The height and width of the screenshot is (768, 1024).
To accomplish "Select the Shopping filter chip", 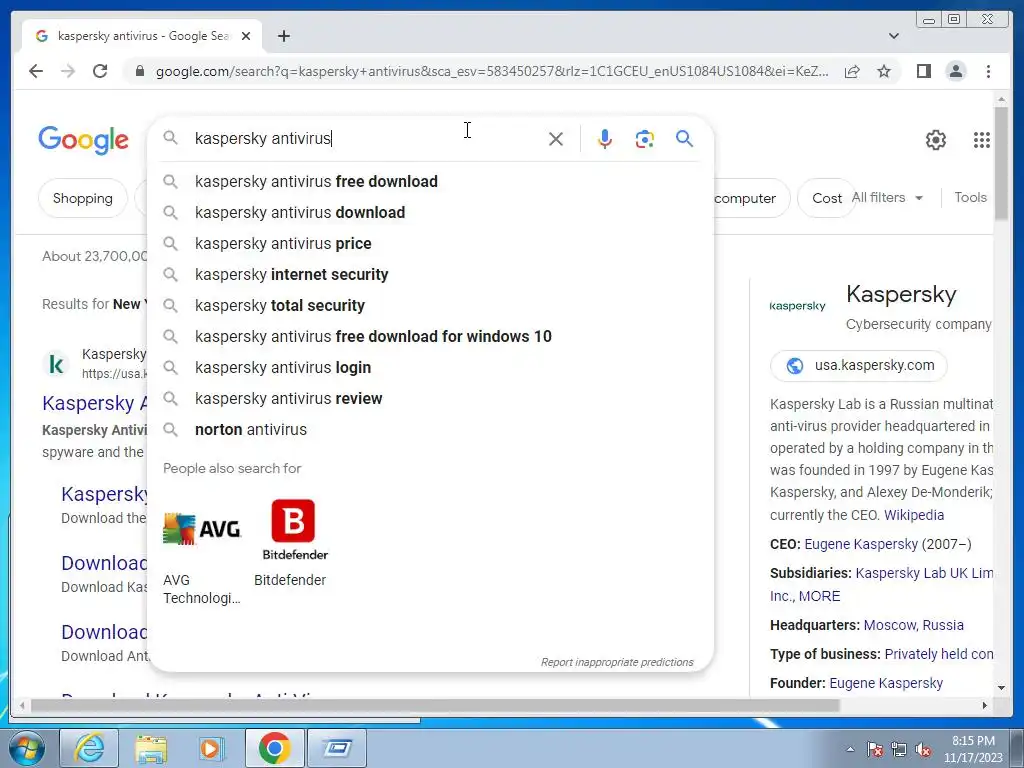I will (82, 198).
